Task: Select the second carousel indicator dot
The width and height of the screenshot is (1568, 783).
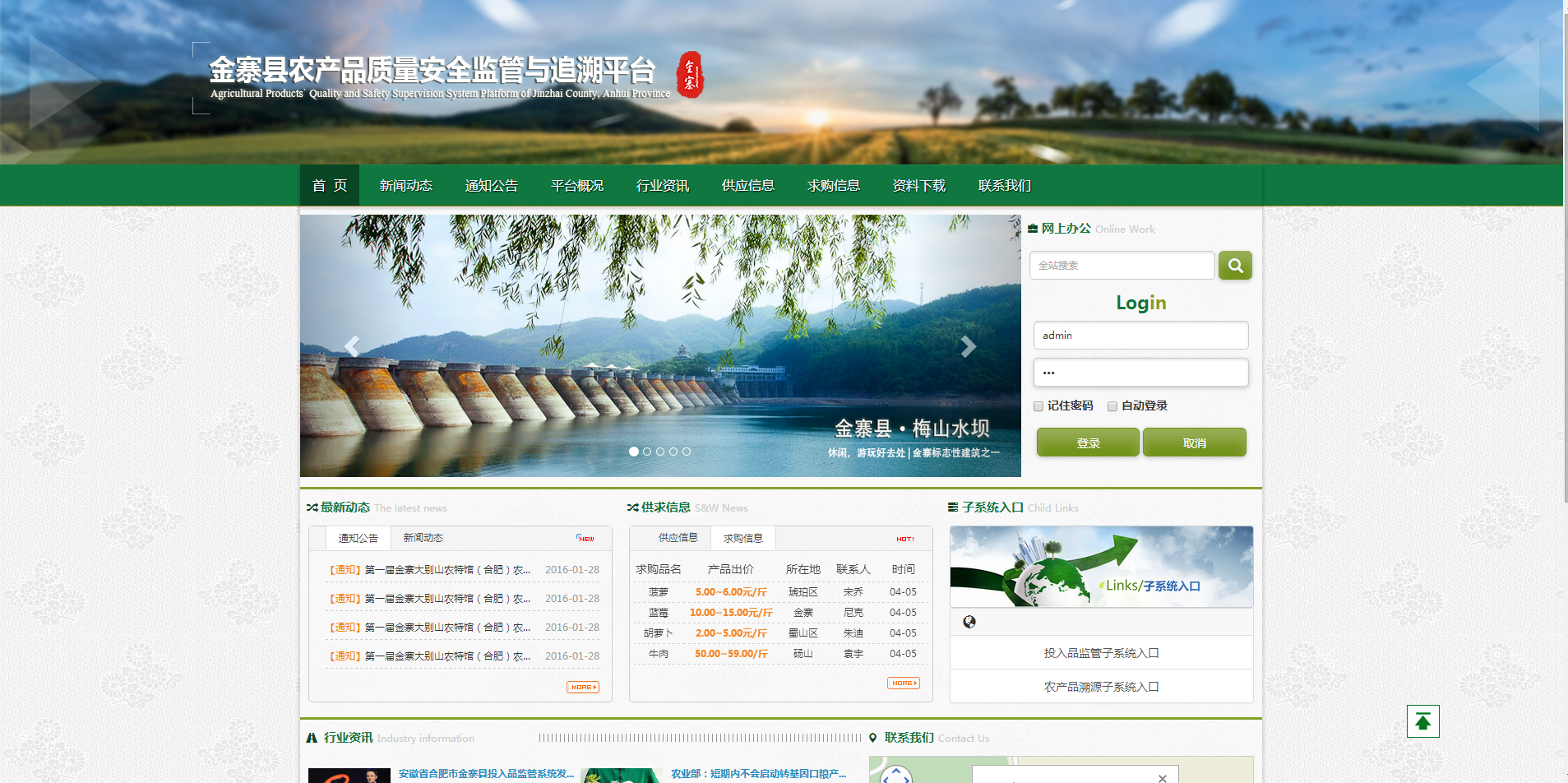Action: (x=647, y=452)
